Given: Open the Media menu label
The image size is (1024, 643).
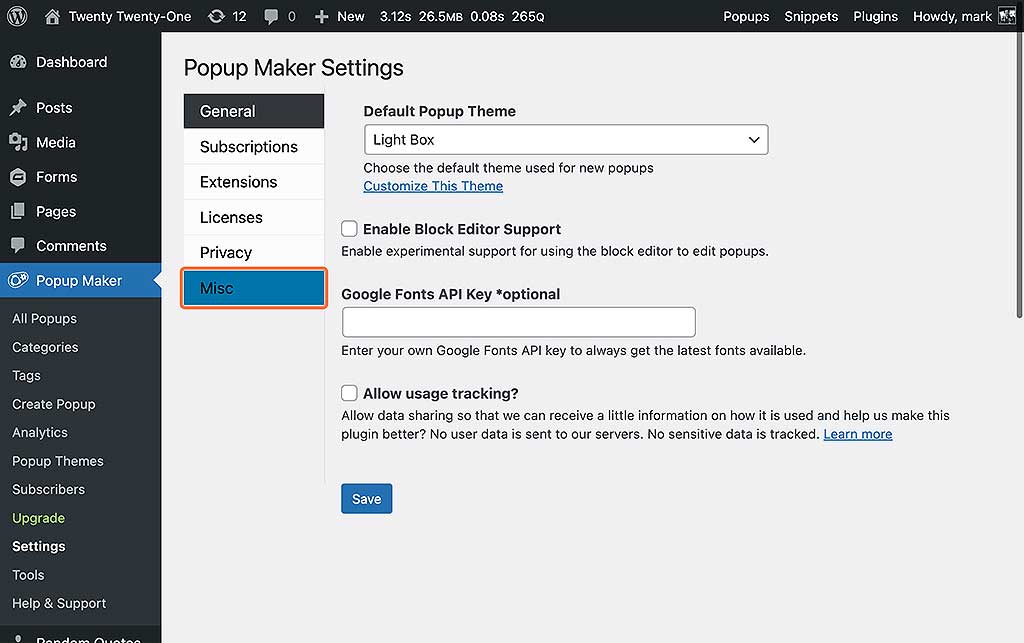Looking at the screenshot, I should pos(56,142).
